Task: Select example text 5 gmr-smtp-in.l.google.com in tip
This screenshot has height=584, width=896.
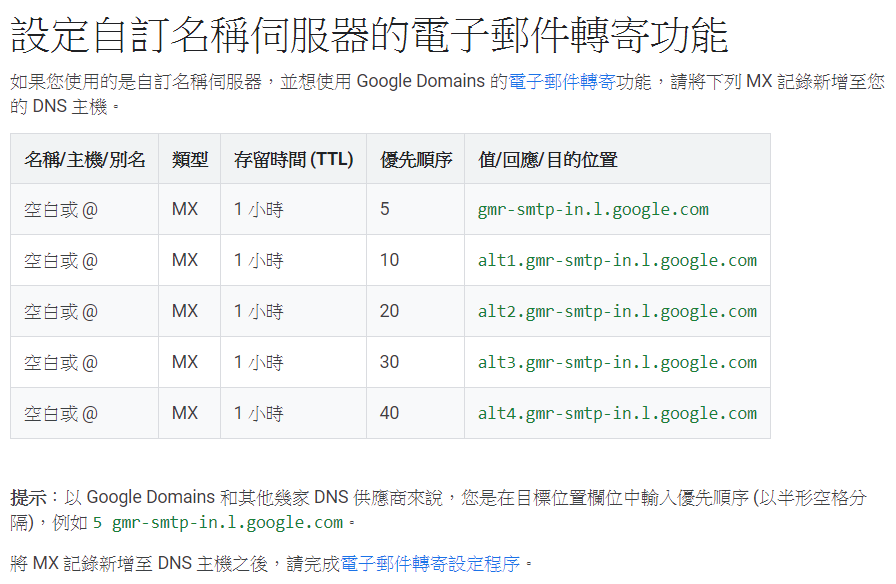Action: click(218, 522)
